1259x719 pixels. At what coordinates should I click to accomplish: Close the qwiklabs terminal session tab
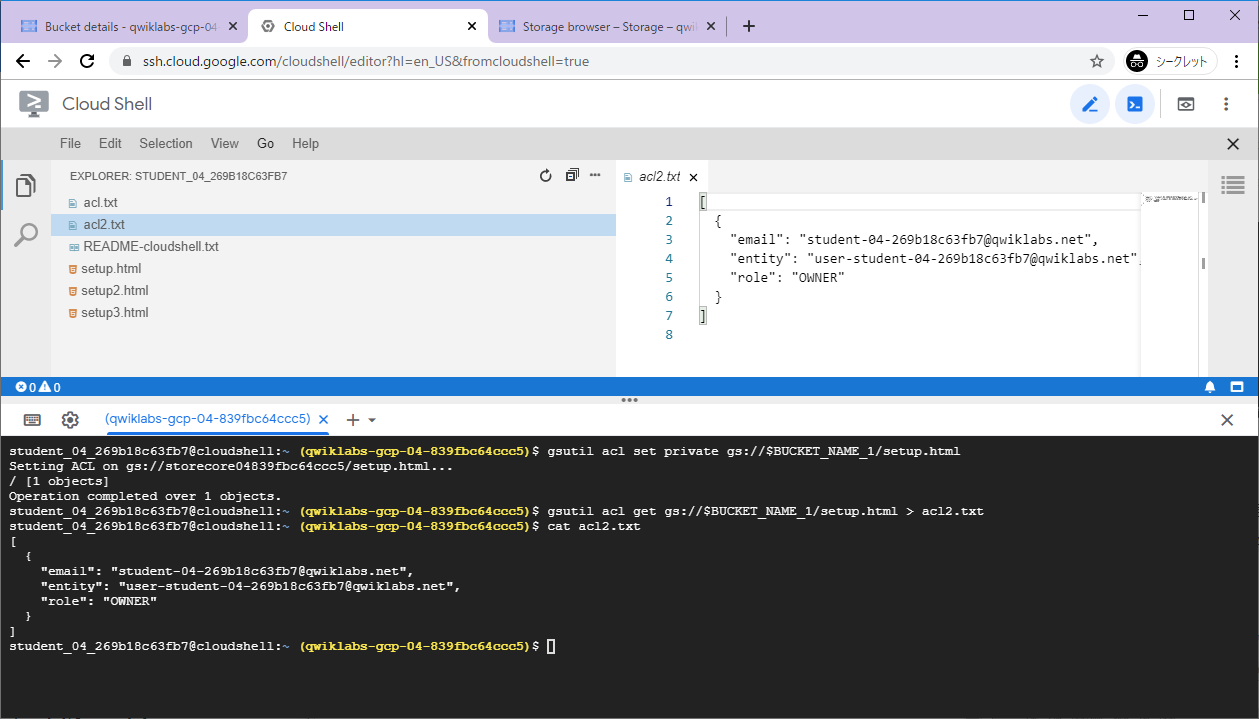323,420
